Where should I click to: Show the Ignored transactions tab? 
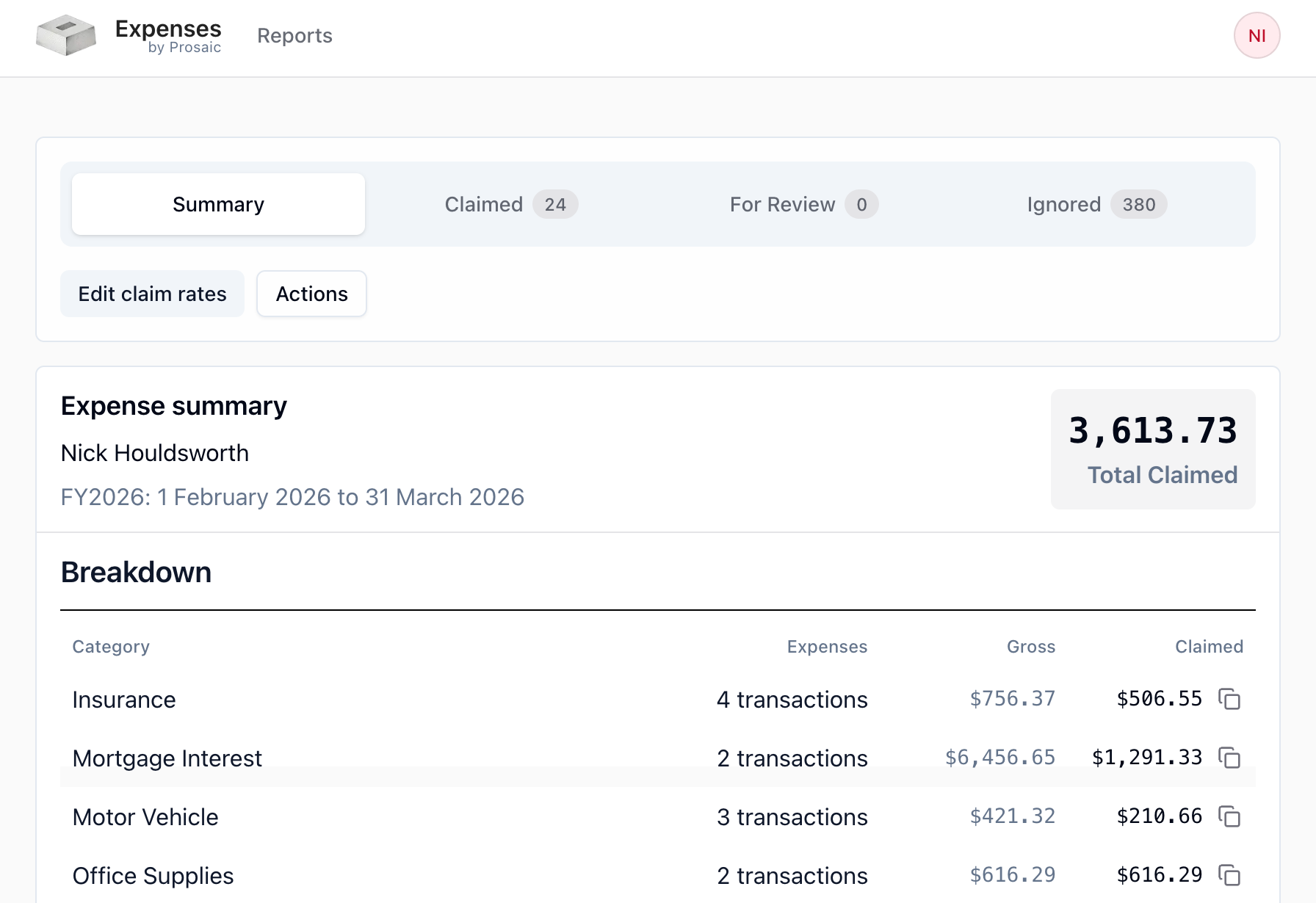tap(1097, 204)
